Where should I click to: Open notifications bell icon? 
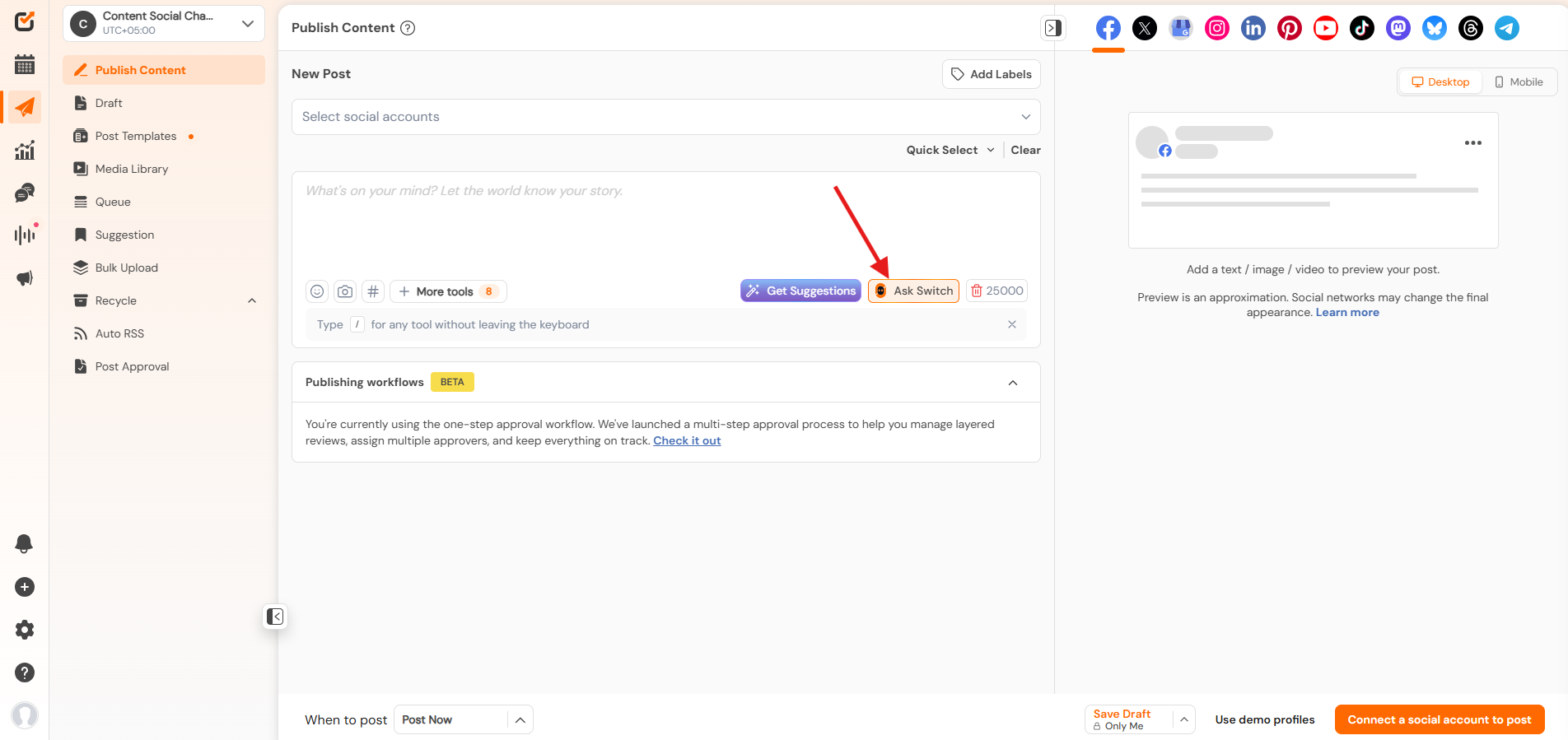coord(25,543)
